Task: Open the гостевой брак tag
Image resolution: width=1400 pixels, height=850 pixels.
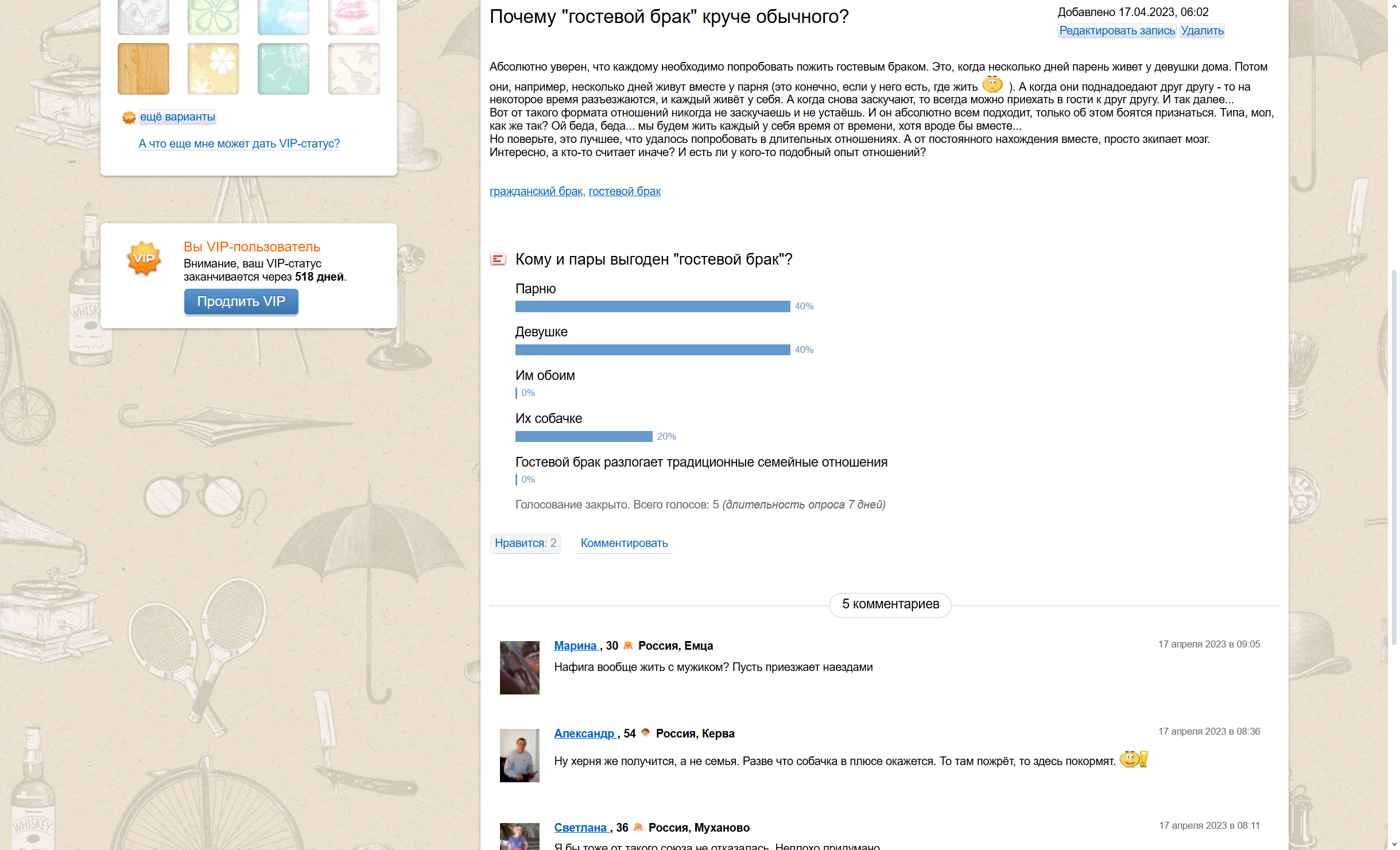Action: click(x=625, y=191)
